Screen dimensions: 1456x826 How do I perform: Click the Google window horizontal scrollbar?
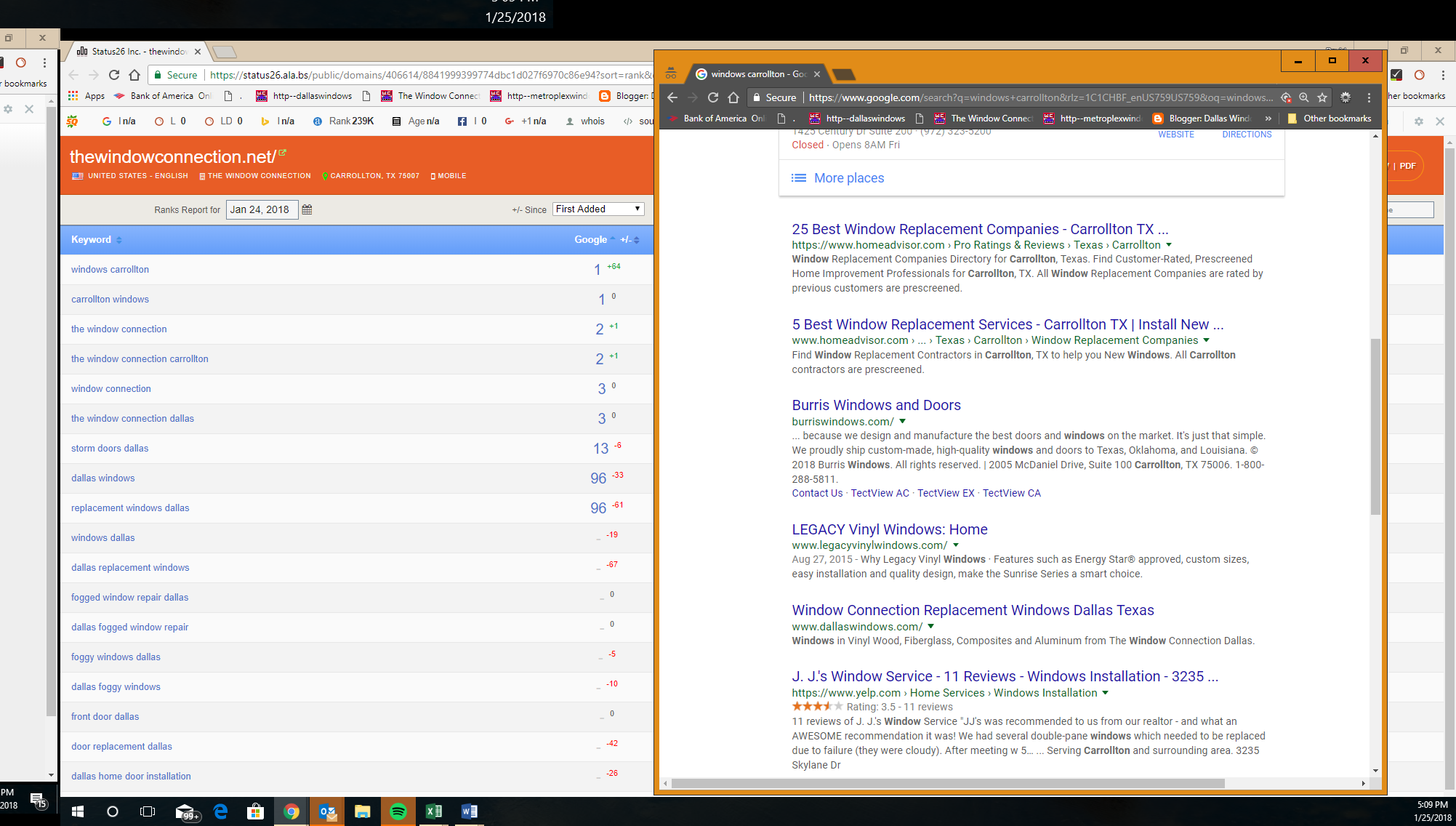pyautogui.click(x=948, y=783)
